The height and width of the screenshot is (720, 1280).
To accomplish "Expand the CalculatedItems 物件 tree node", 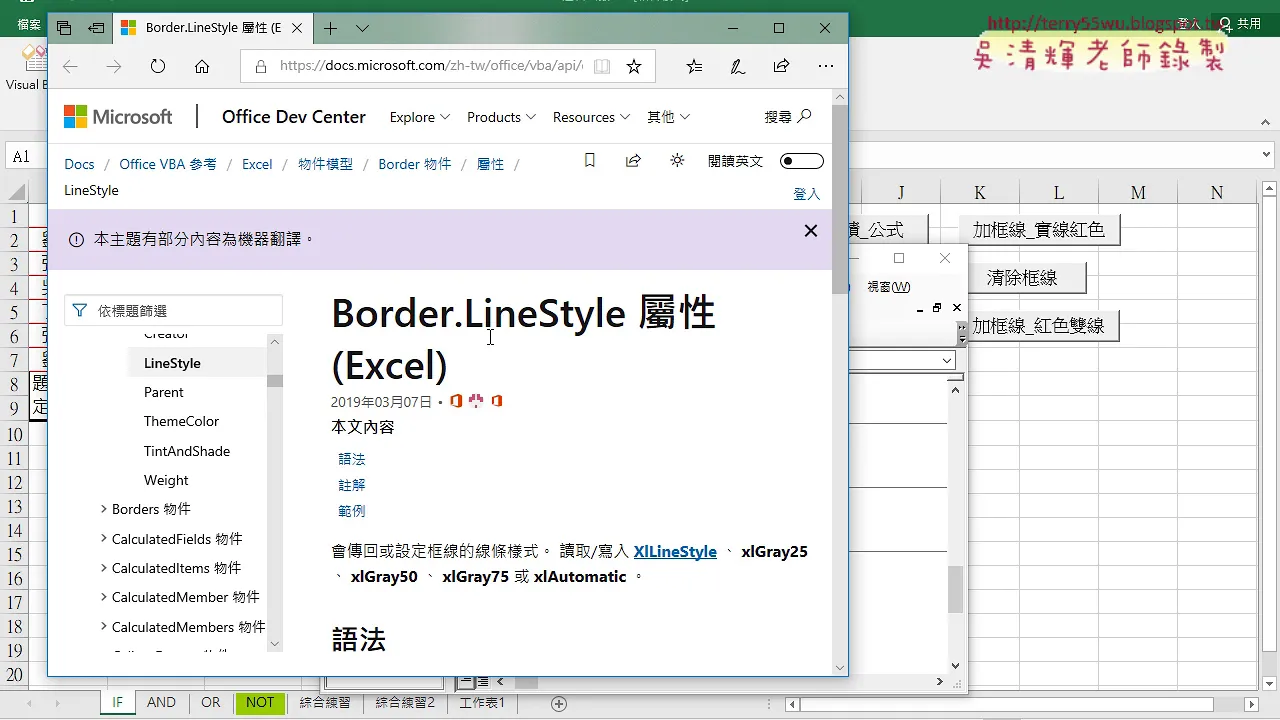I will tap(104, 568).
